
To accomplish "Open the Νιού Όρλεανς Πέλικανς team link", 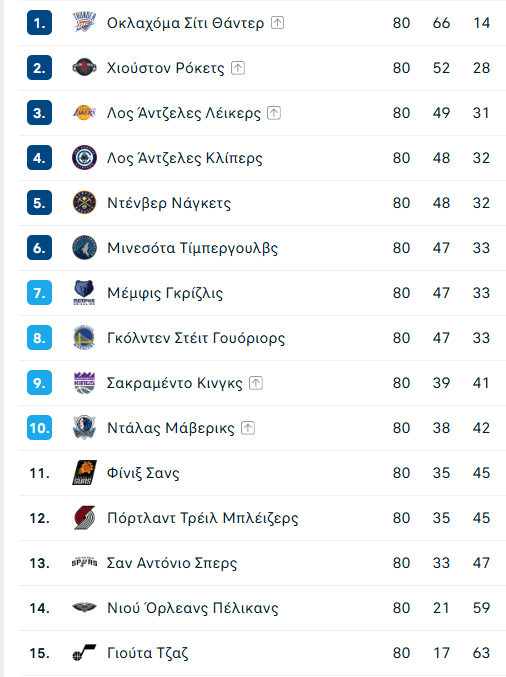I will click(x=193, y=608).
